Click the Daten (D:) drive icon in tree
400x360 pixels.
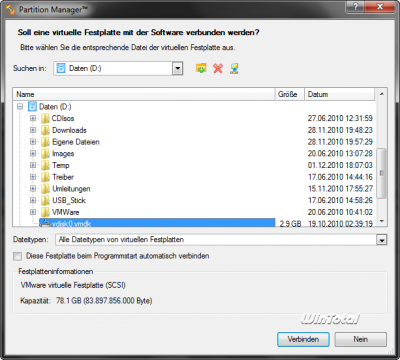32,107
